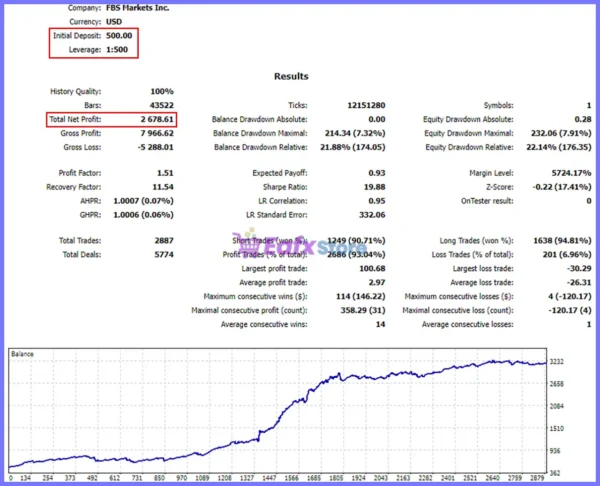
Task: Select Largest loss trade value -30.29
Action: [579, 268]
